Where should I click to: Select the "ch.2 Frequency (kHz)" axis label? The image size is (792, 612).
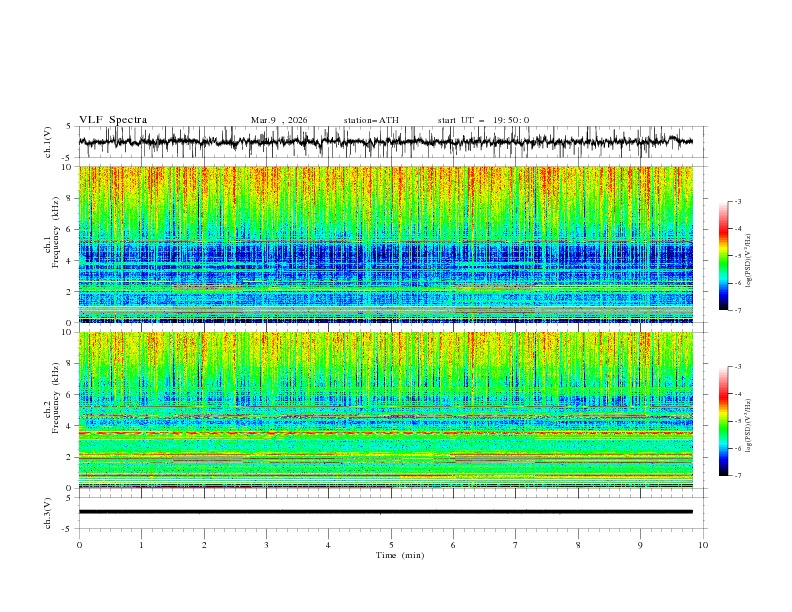coord(52,398)
